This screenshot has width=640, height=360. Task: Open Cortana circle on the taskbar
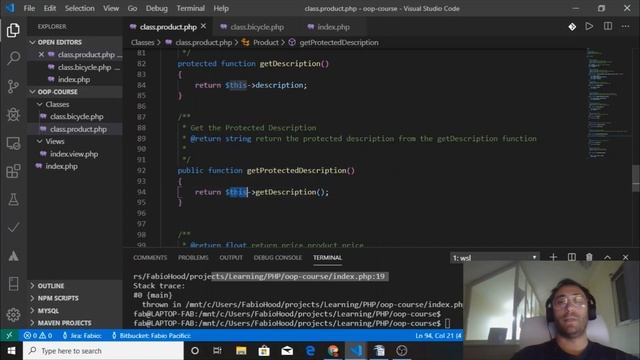pyautogui.click(x=195, y=351)
